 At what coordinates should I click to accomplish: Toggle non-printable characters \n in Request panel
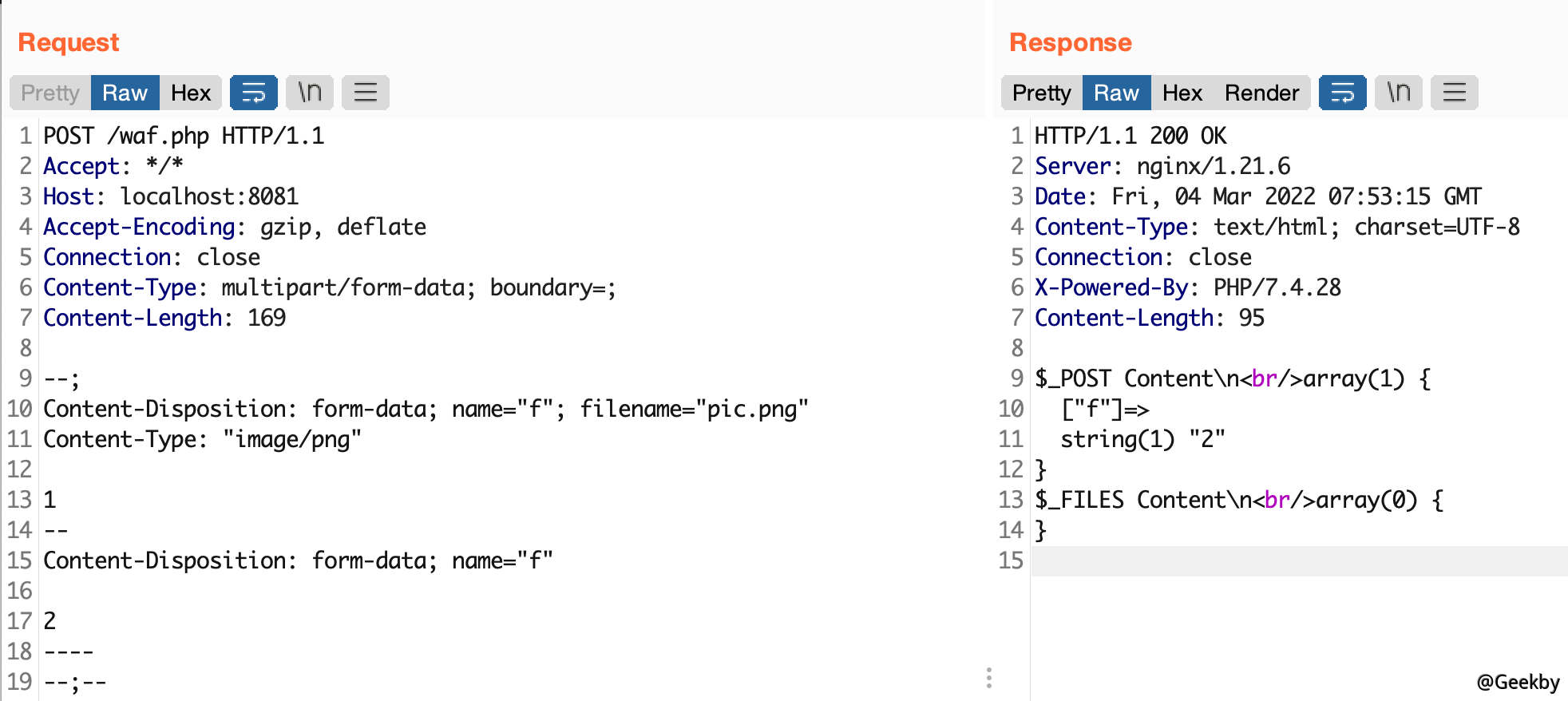[x=309, y=93]
